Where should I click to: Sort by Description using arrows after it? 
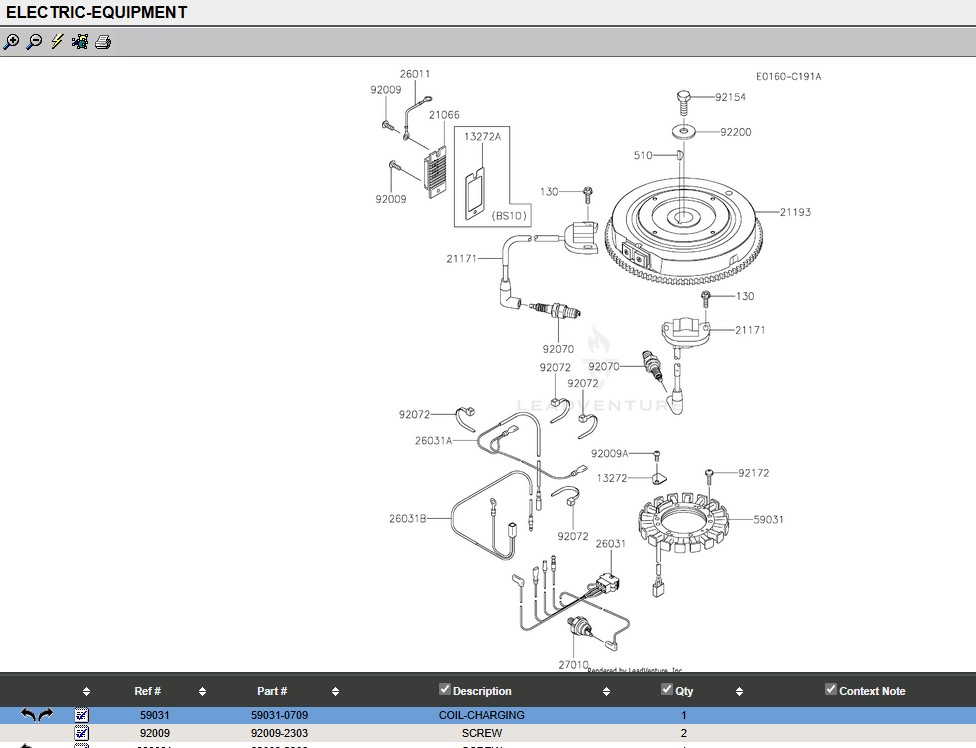[606, 691]
